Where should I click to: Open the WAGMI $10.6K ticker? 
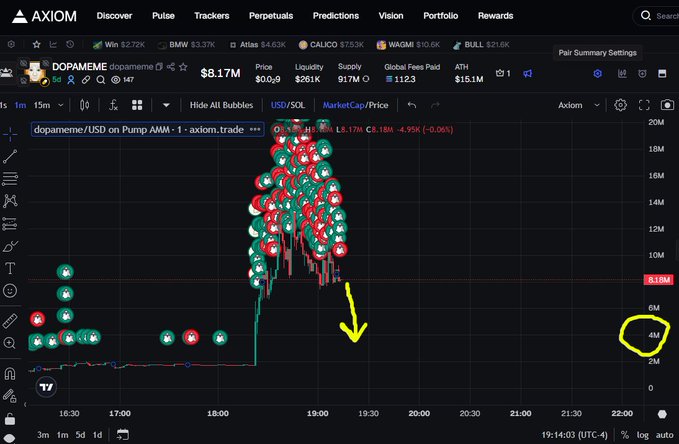tap(408, 45)
